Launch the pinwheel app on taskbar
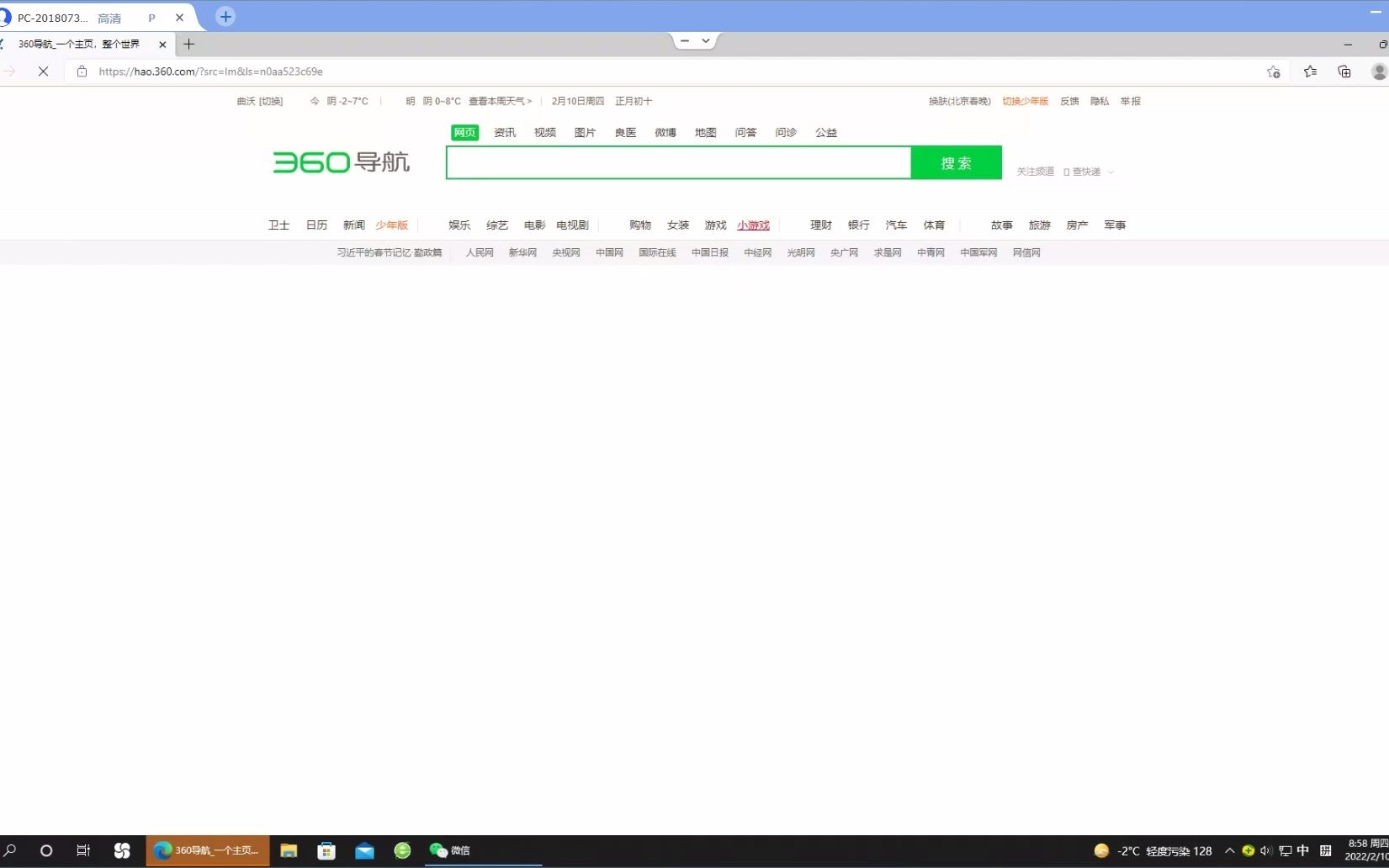Screen dimensions: 1389x868 pyautogui.click(x=122, y=850)
